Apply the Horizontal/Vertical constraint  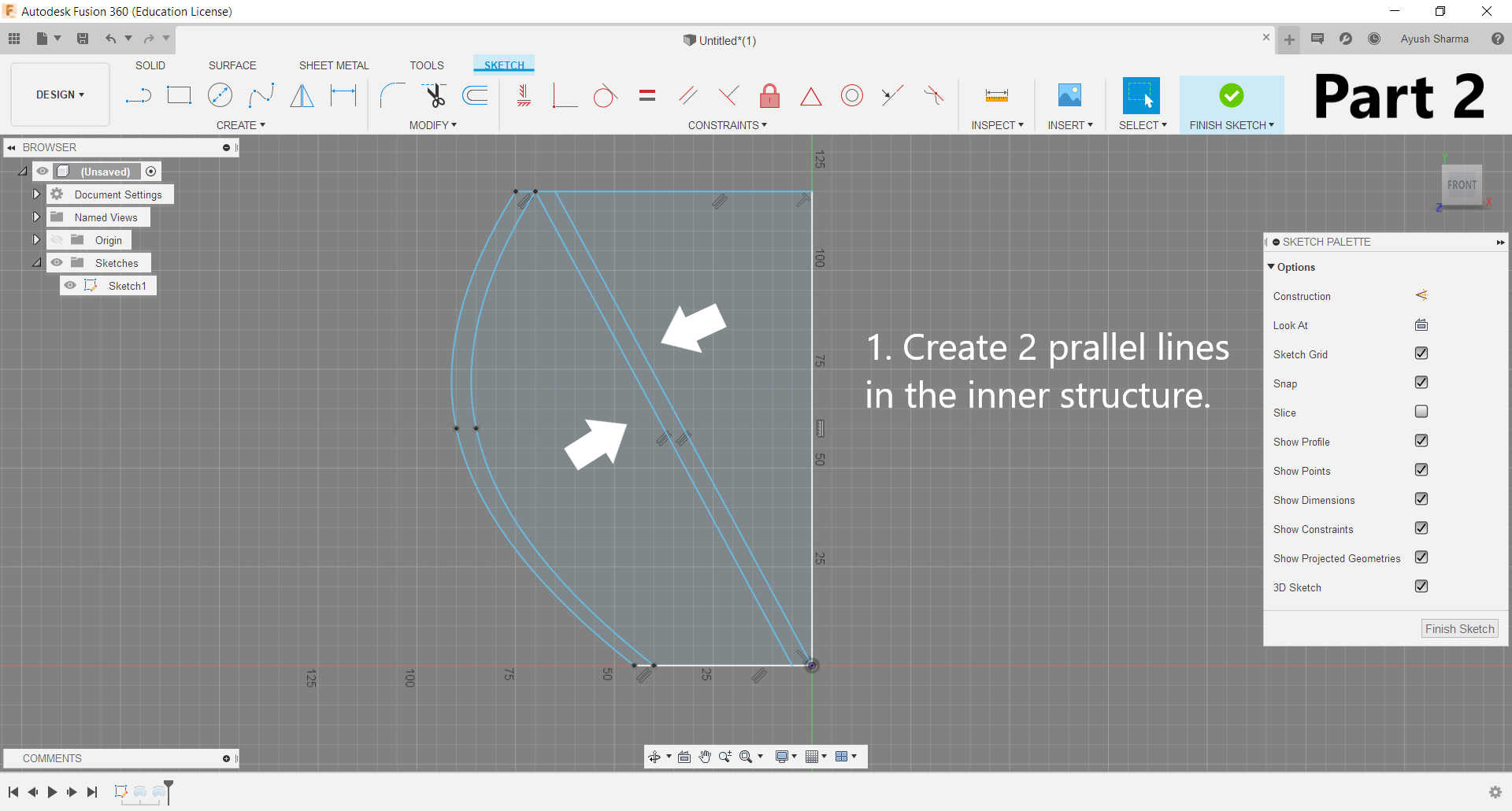click(524, 96)
